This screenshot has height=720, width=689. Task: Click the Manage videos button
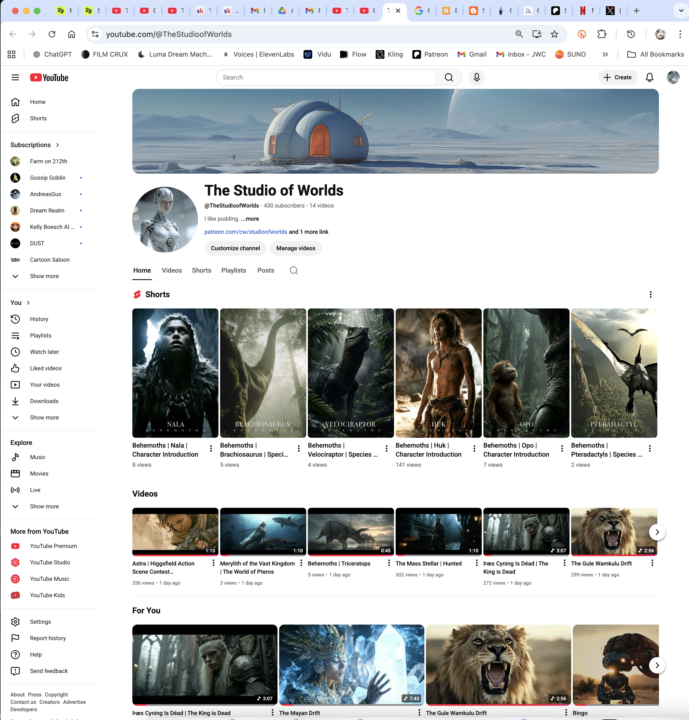click(295, 248)
